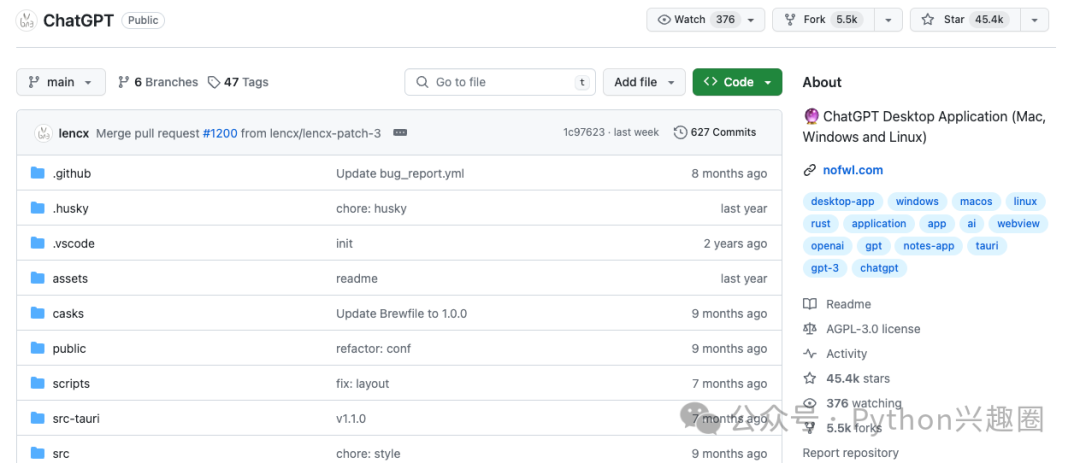The height and width of the screenshot is (463, 1080).
Task: Click the src-tauri folder icon
Action: 38,418
